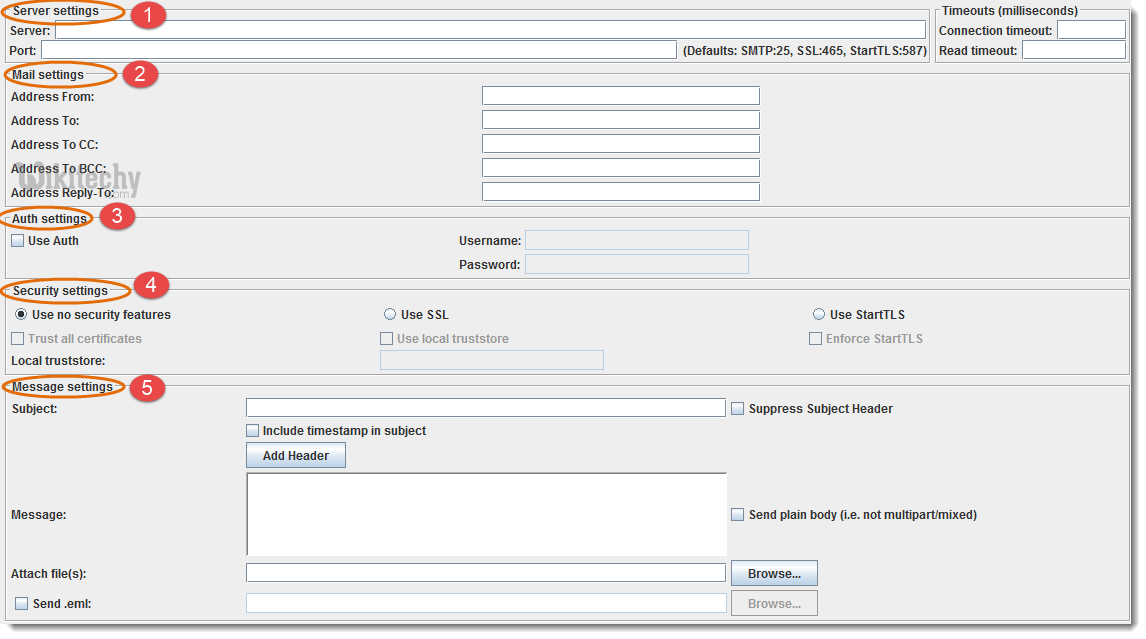Toggle Include timestamp in subject
The height and width of the screenshot is (639, 1146).
click(x=253, y=431)
